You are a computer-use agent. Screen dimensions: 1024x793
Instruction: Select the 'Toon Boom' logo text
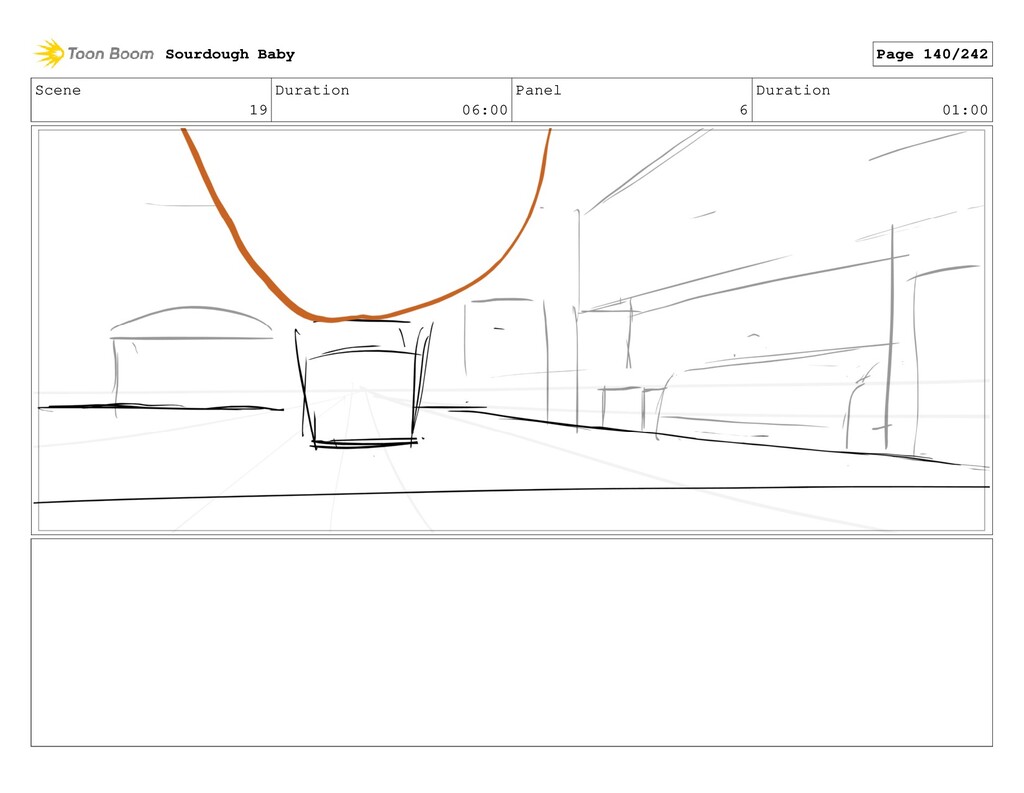110,54
